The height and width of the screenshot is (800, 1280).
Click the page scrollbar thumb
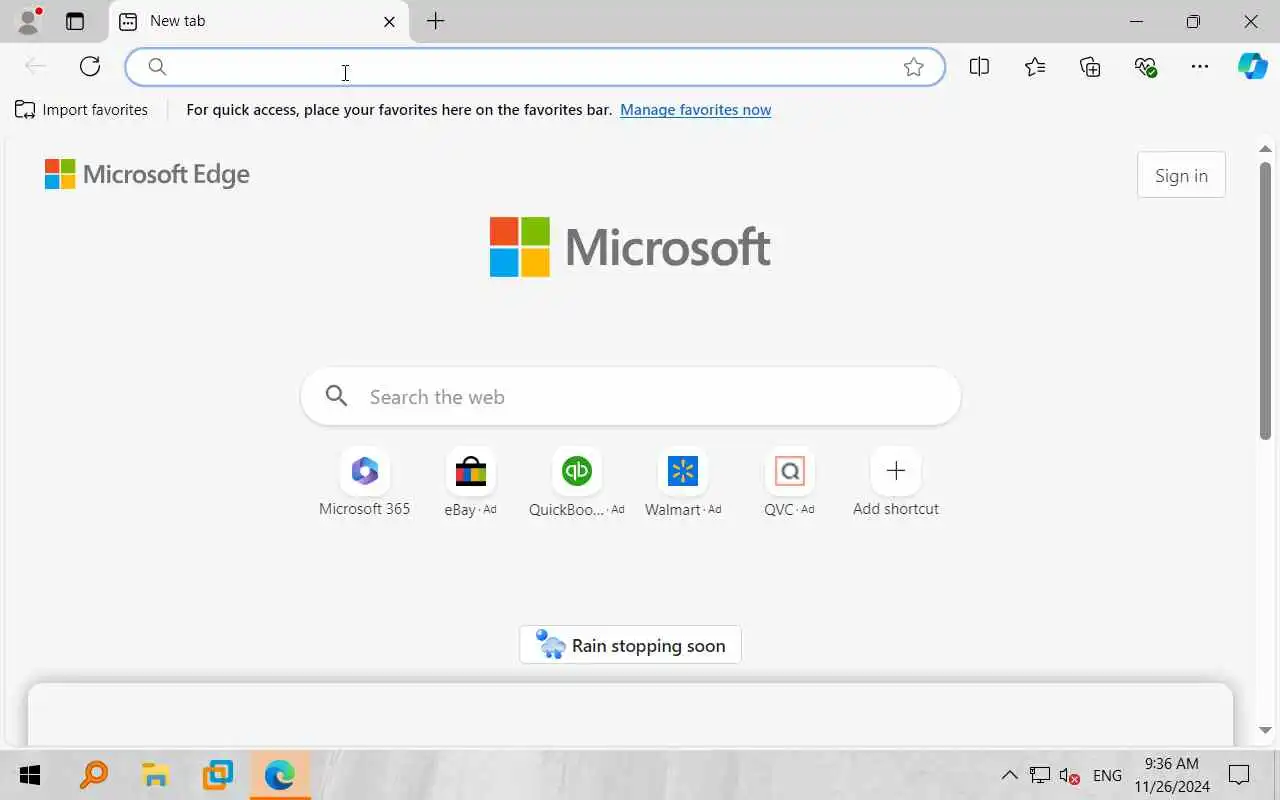tap(1265, 300)
